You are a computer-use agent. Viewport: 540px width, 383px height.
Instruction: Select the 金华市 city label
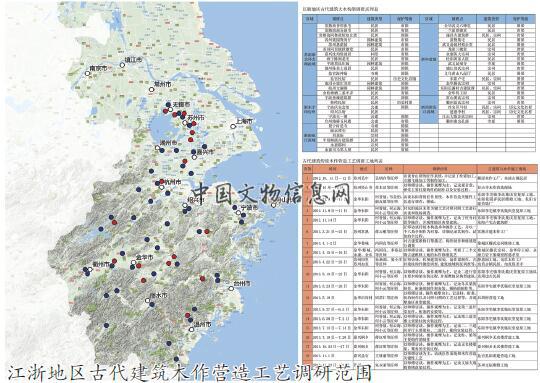[145, 257]
